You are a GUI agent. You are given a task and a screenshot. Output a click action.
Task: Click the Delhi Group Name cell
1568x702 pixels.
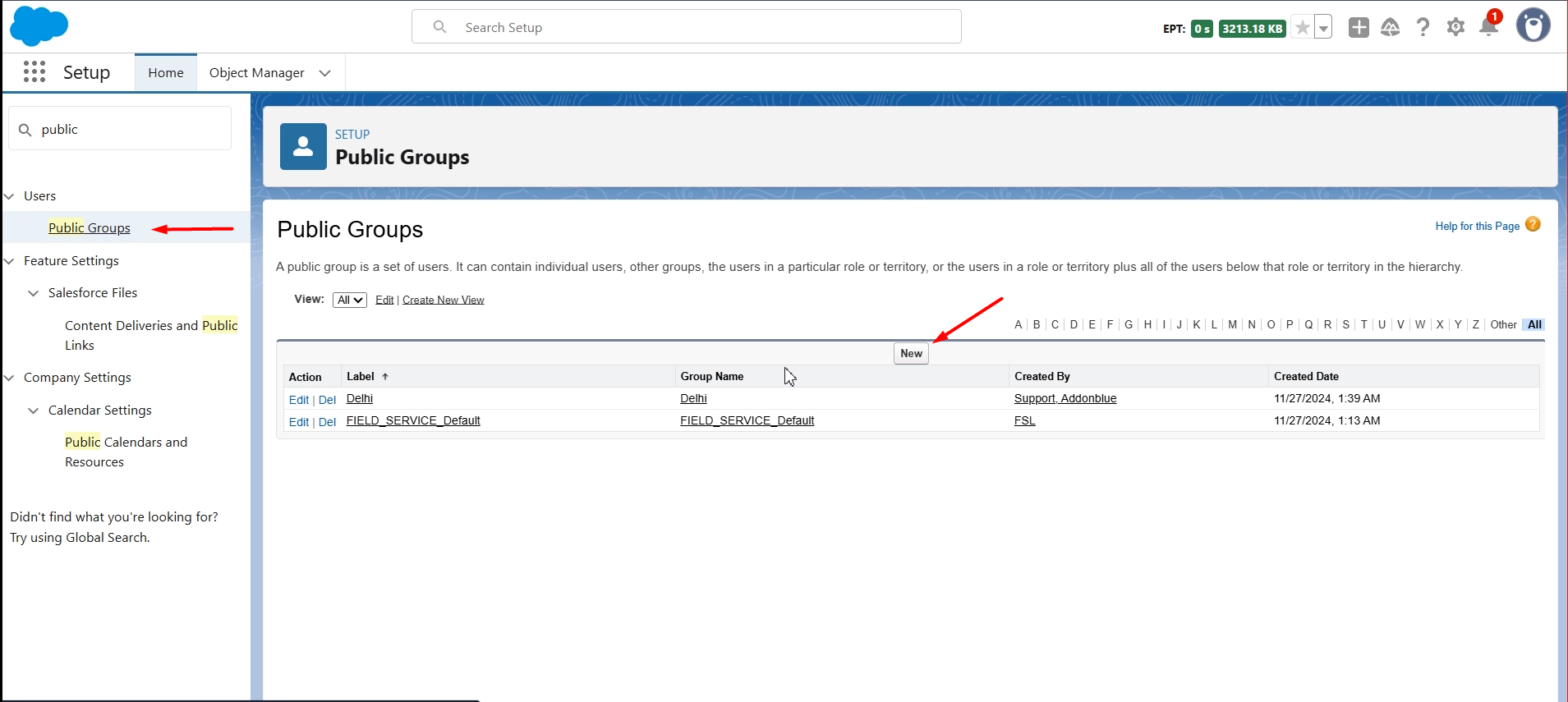click(x=693, y=398)
